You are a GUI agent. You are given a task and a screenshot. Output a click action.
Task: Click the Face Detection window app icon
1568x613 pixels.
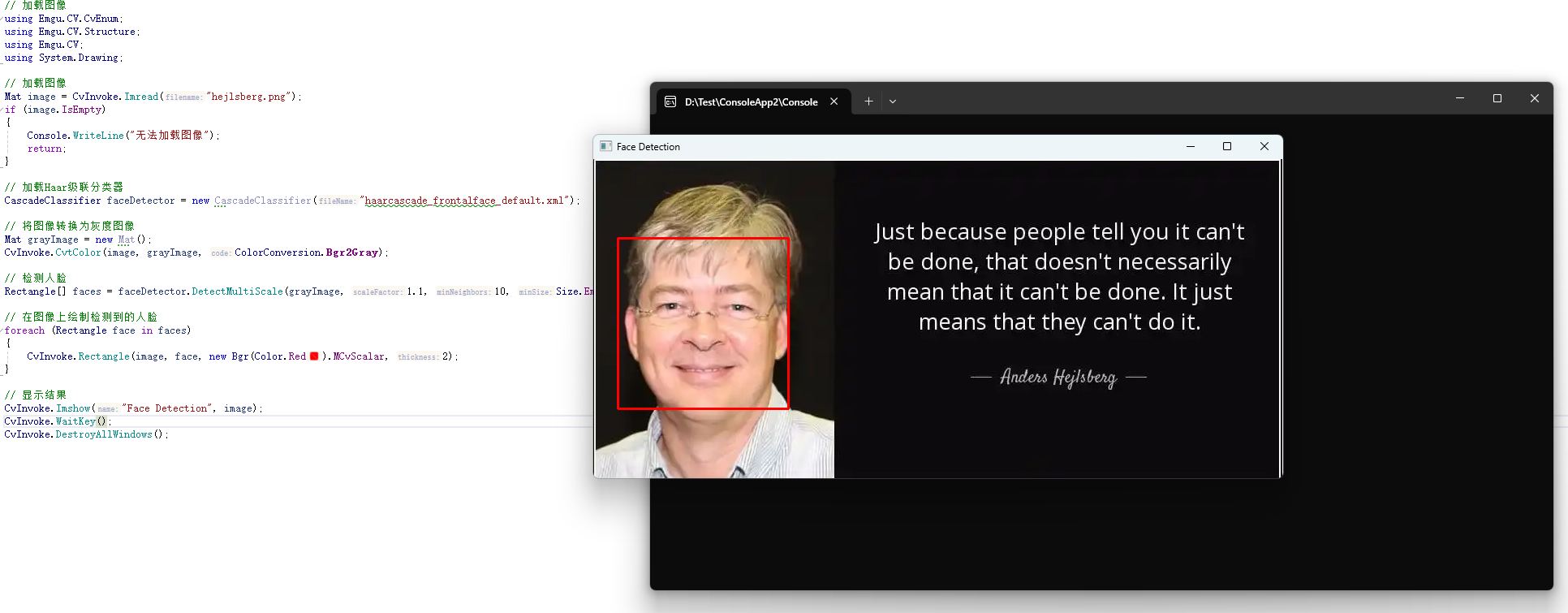coord(605,146)
